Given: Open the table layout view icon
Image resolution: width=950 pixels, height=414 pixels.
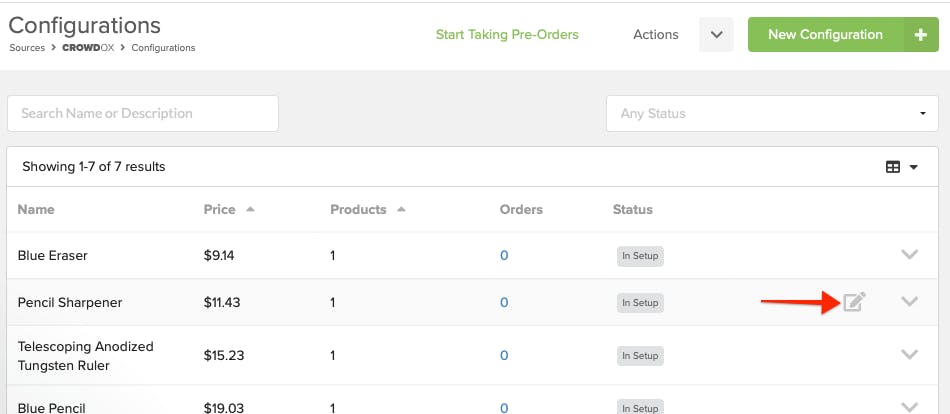Looking at the screenshot, I should pos(892,167).
